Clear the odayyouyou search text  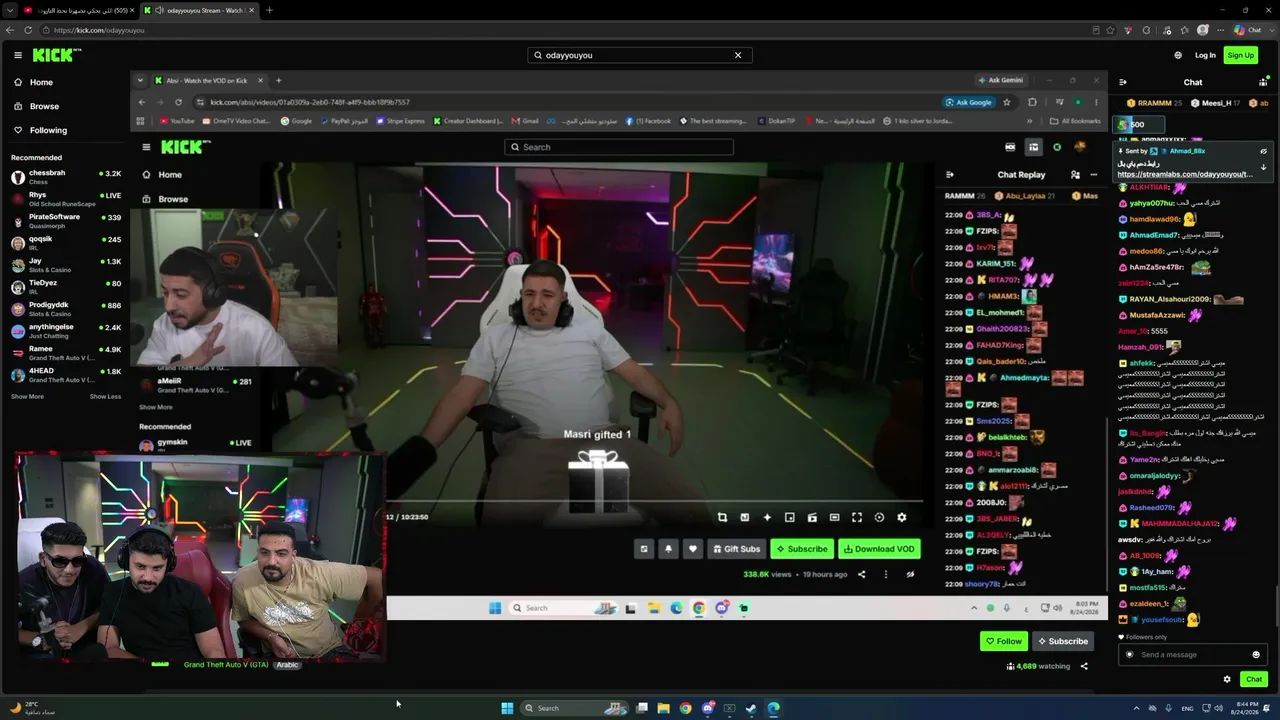[738, 55]
